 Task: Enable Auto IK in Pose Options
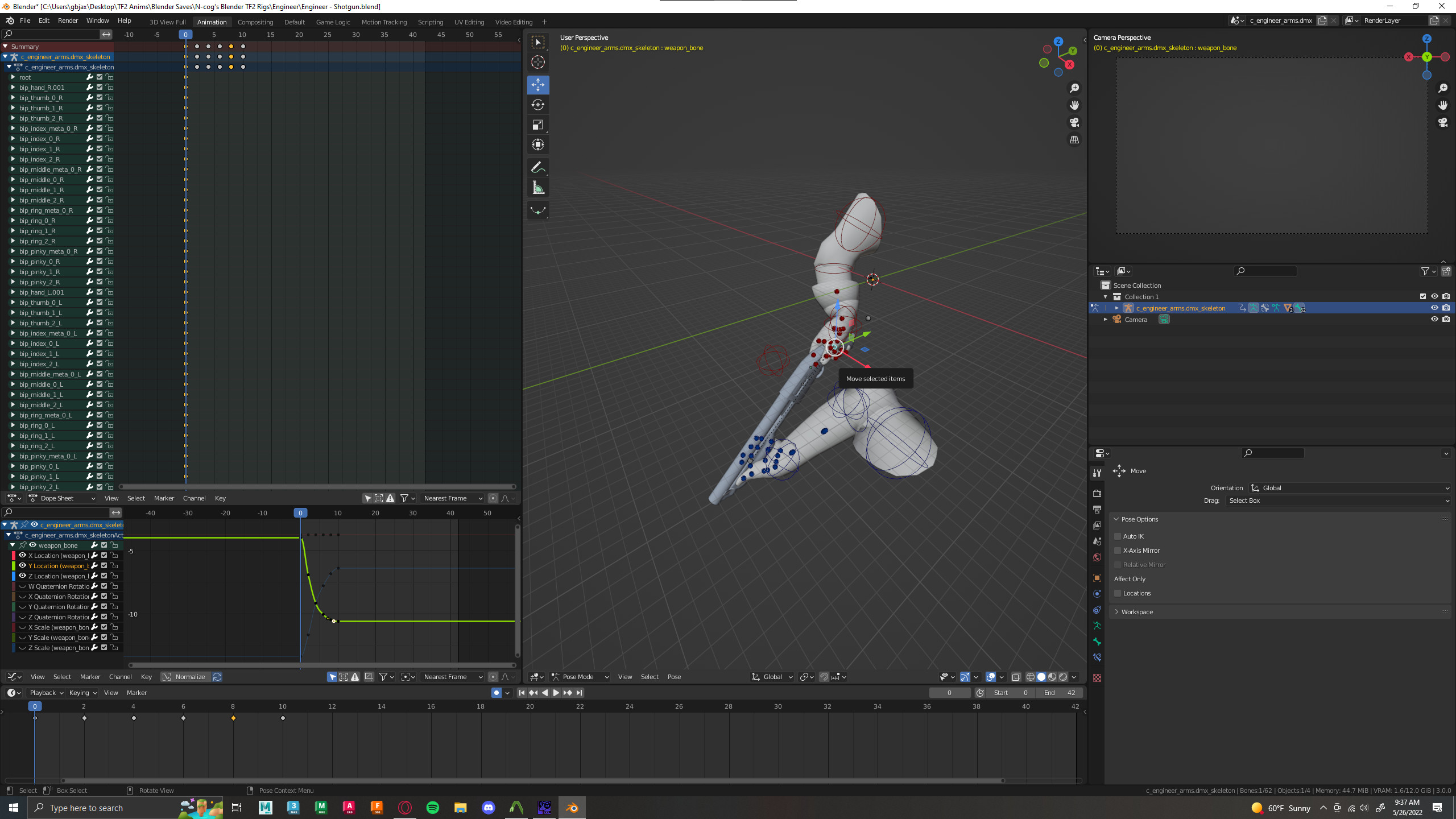click(1118, 536)
